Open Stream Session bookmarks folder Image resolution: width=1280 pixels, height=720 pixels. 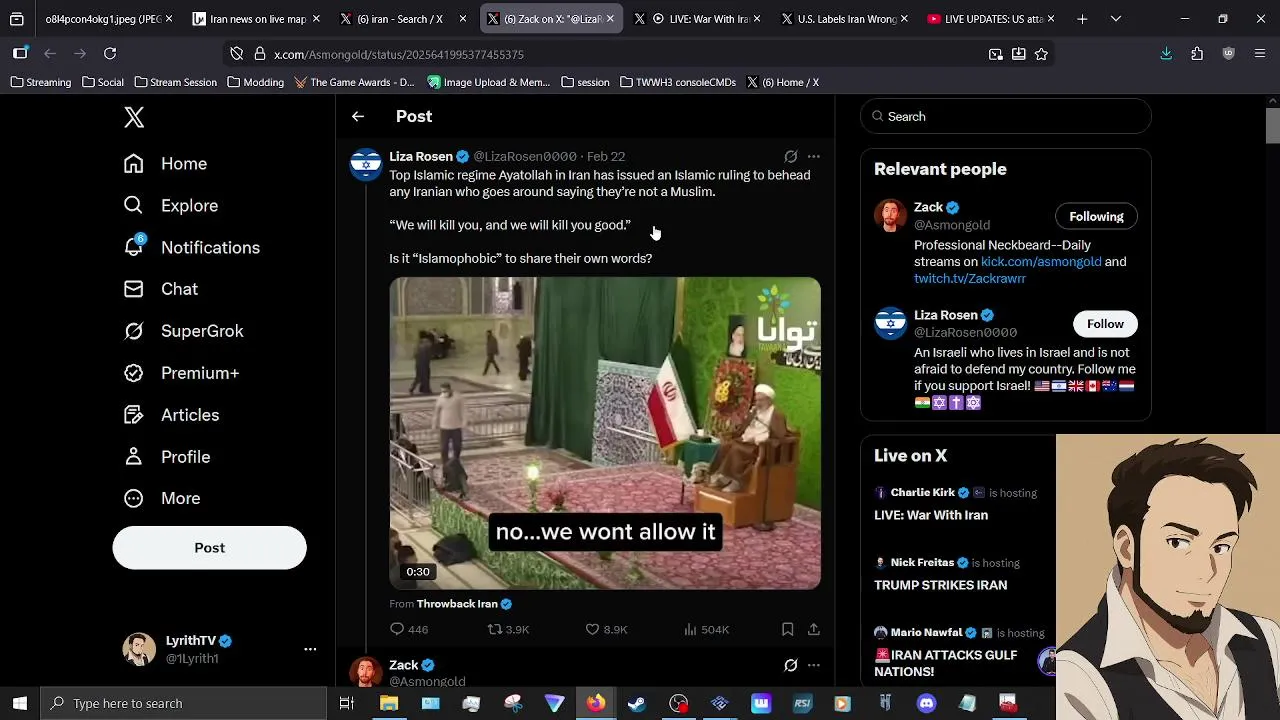pos(175,82)
